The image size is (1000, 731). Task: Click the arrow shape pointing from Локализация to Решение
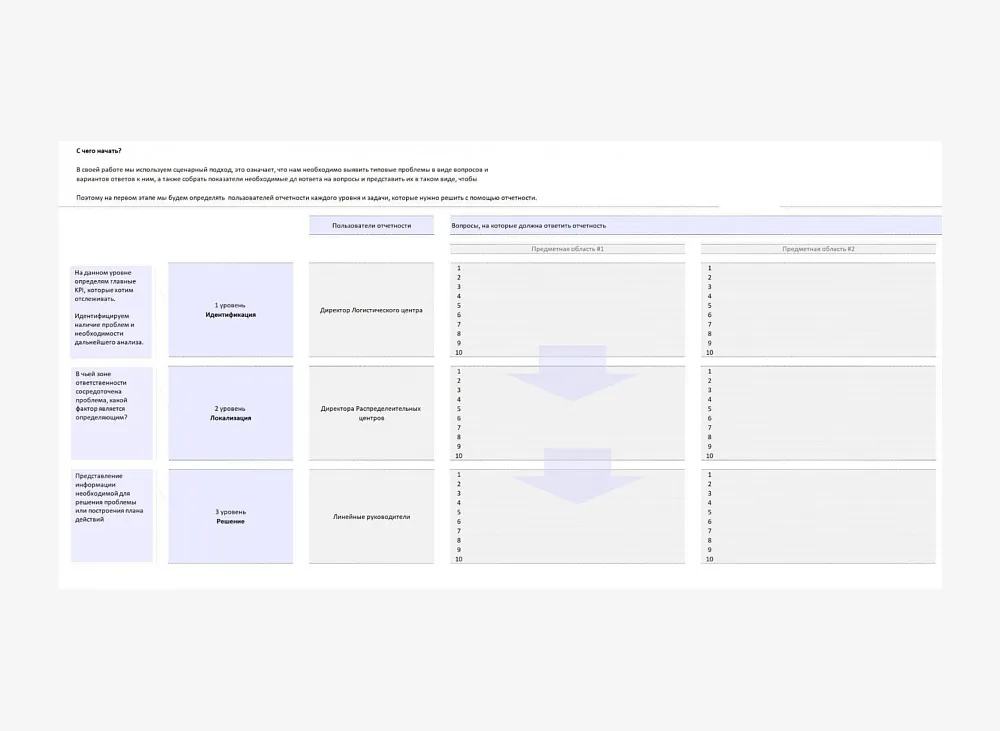577,478
